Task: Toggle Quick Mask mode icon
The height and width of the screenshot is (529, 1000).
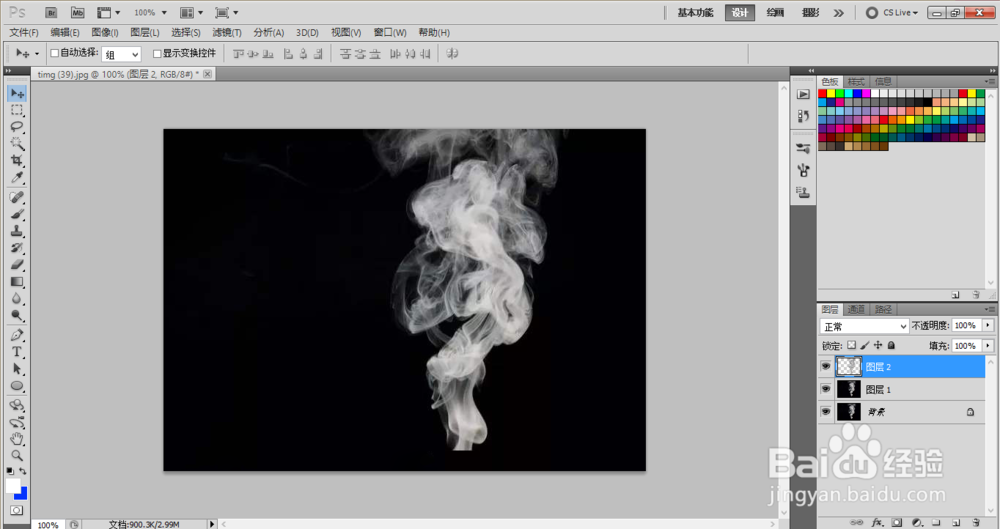Action: [x=17, y=510]
